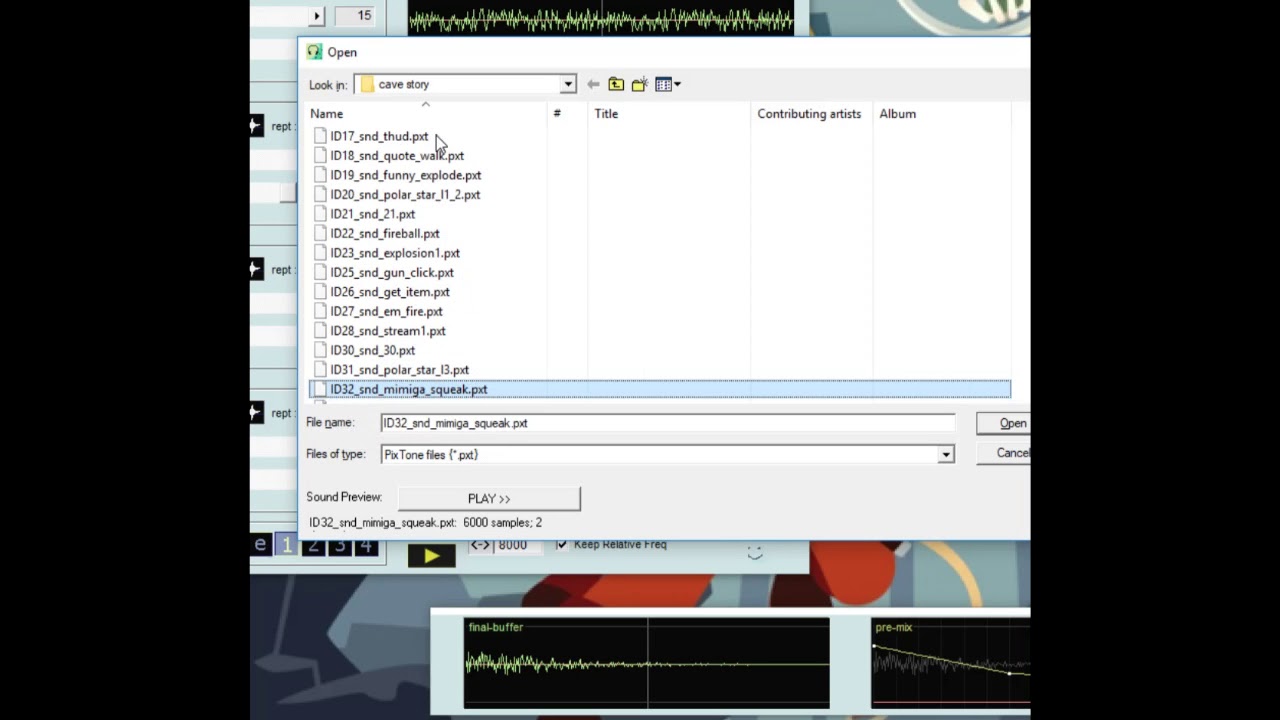
Task: Sort files by the Title column
Action: pos(606,114)
